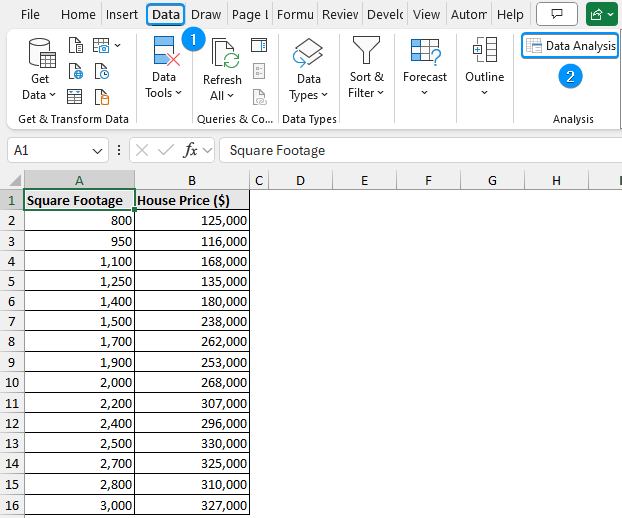The image size is (622, 518).
Task: Click the Data Analysis button
Action: pos(570,46)
